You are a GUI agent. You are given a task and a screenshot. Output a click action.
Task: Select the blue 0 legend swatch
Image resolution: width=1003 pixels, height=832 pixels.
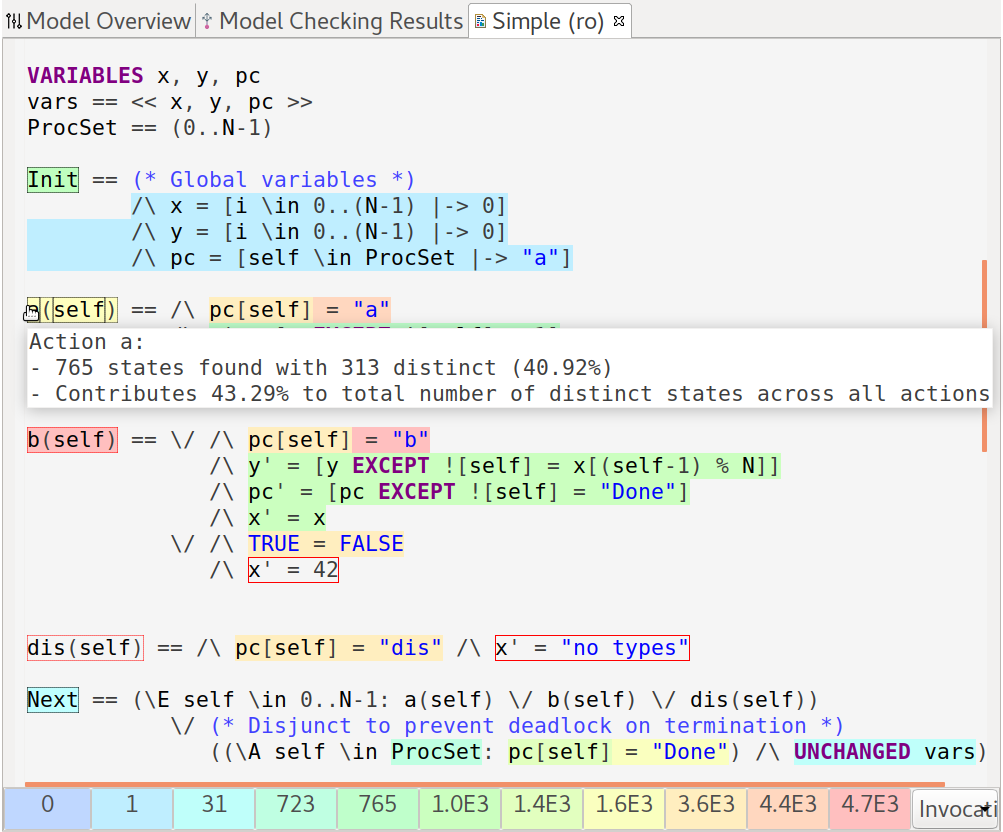pyautogui.click(x=46, y=805)
